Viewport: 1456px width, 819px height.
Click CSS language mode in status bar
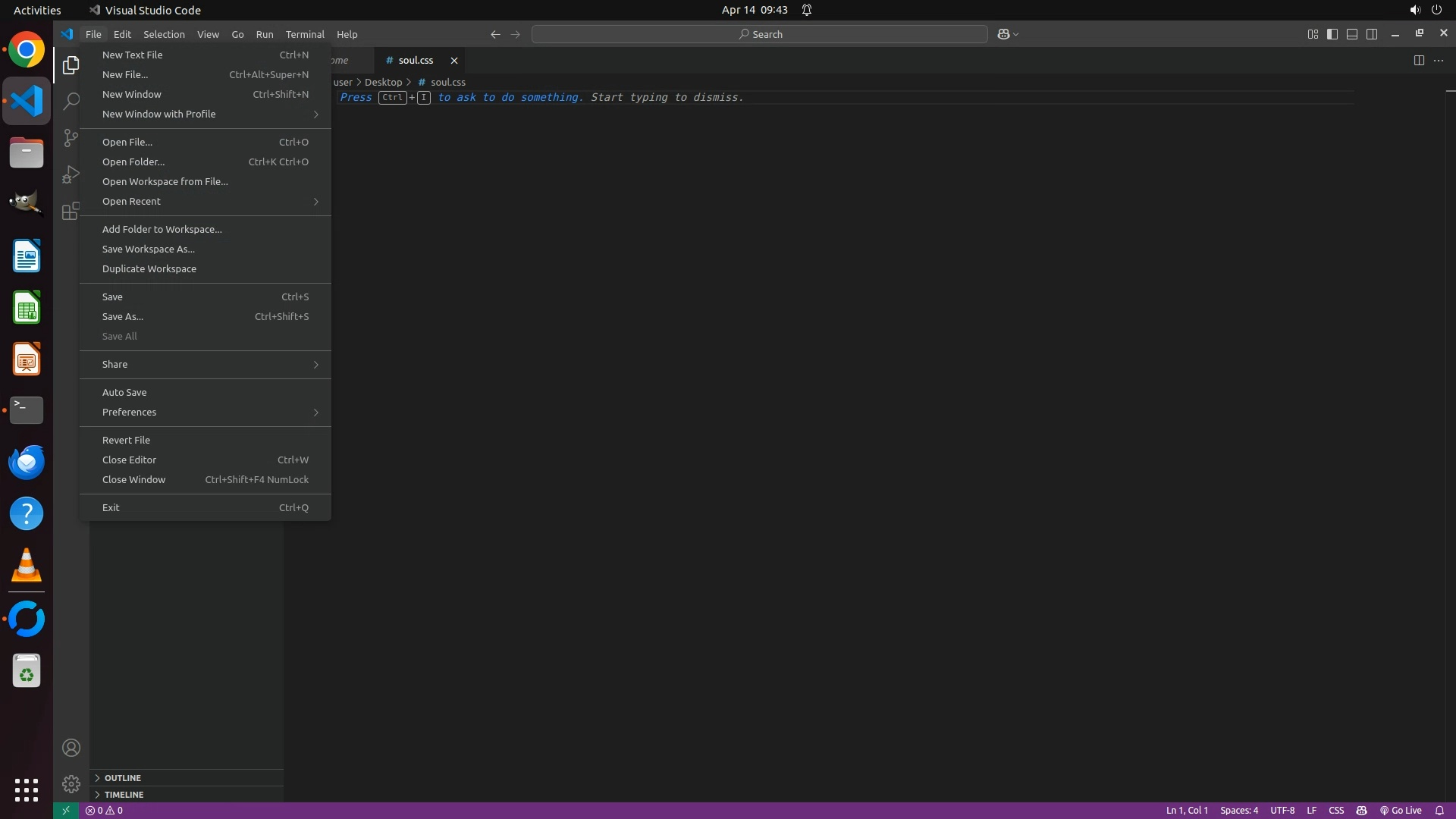point(1336,811)
